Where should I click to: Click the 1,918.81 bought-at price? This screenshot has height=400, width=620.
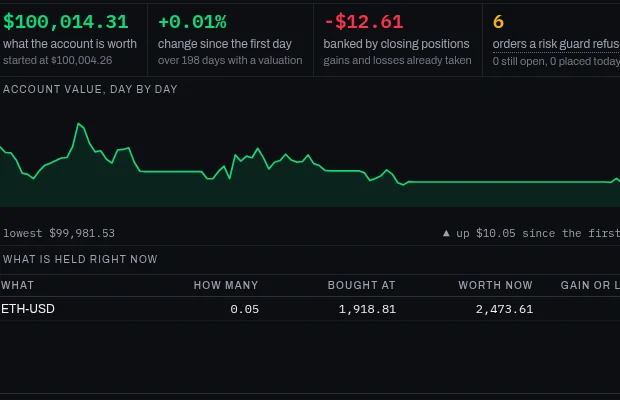click(367, 309)
